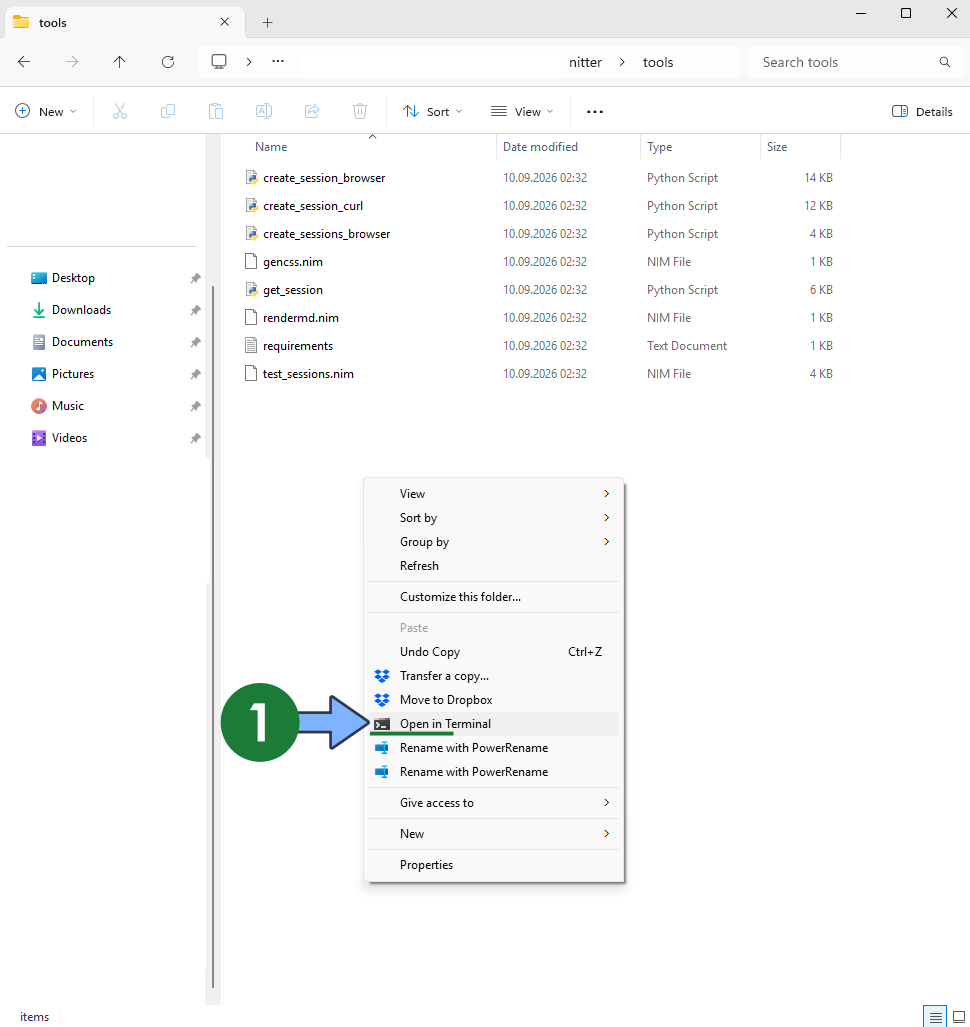
Task: Click the pin icon next to Downloads
Action: 195,310
